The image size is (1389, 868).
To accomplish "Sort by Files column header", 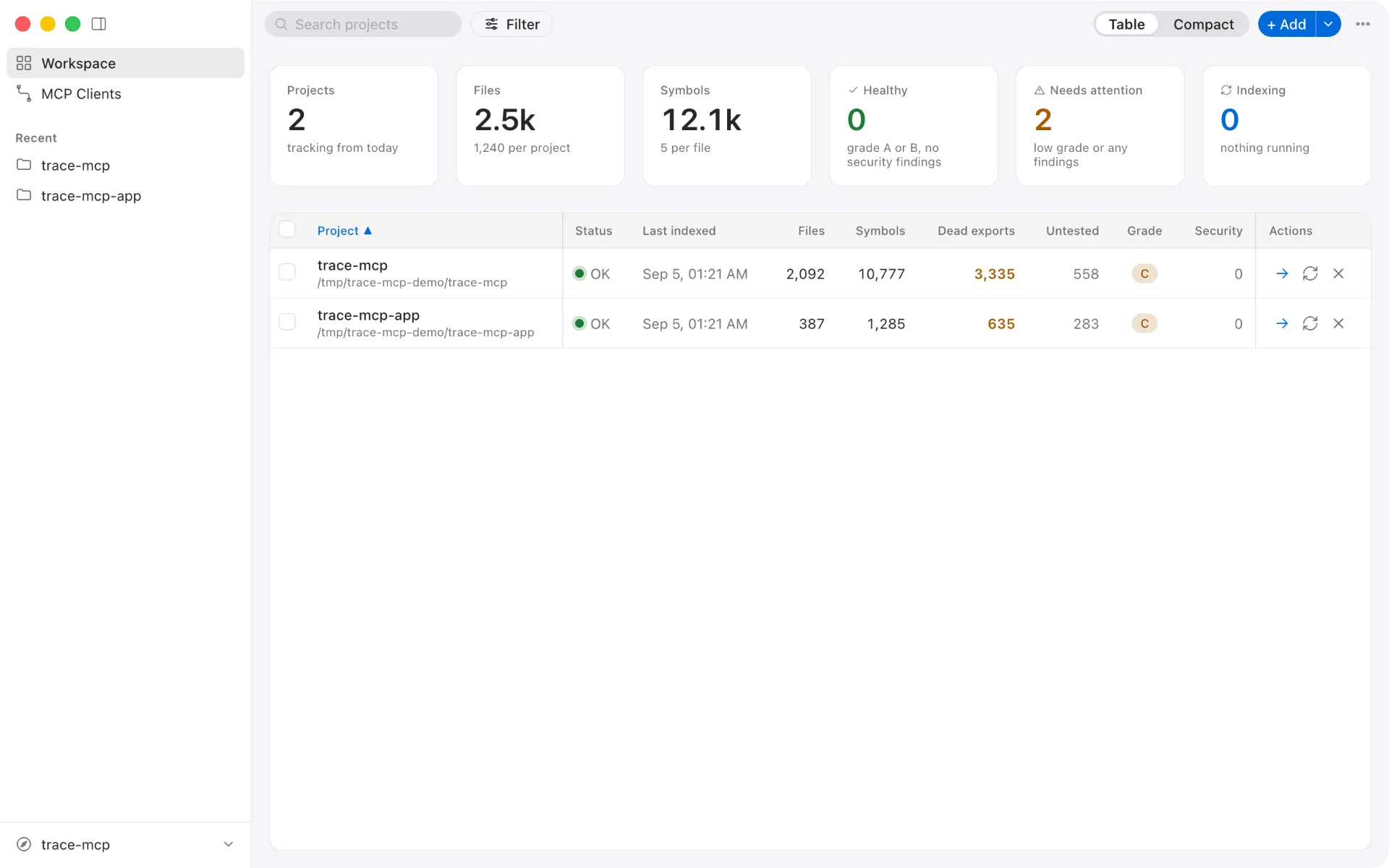I will pos(811,231).
